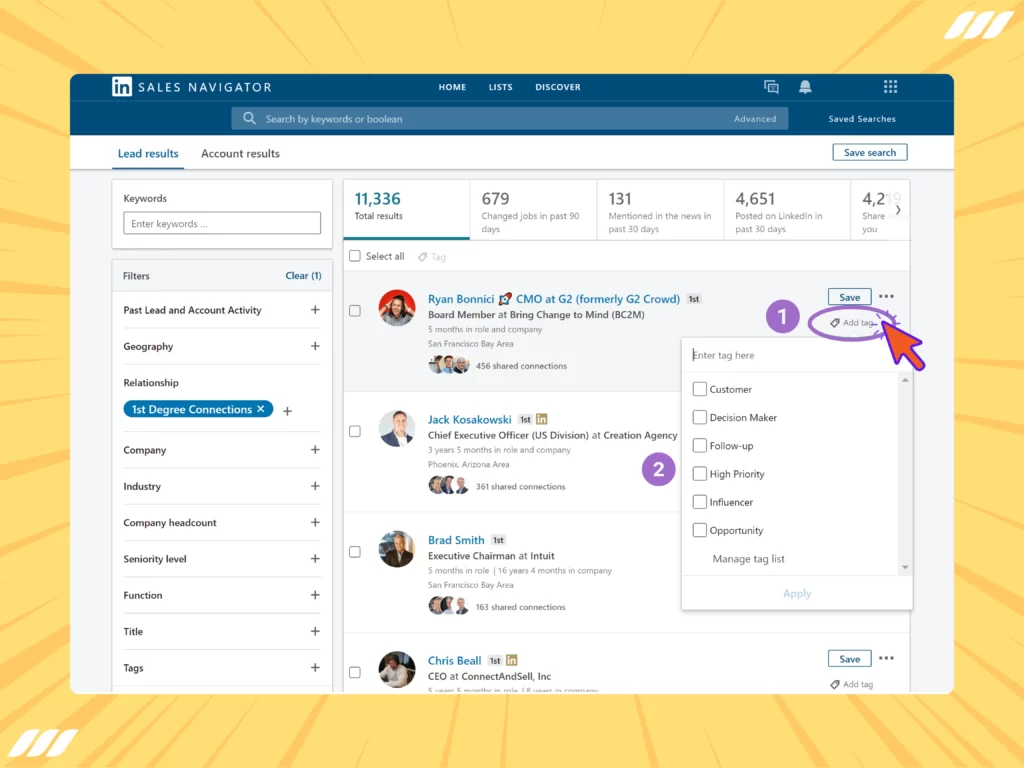
Task: Click Advanced search option
Action: point(755,119)
